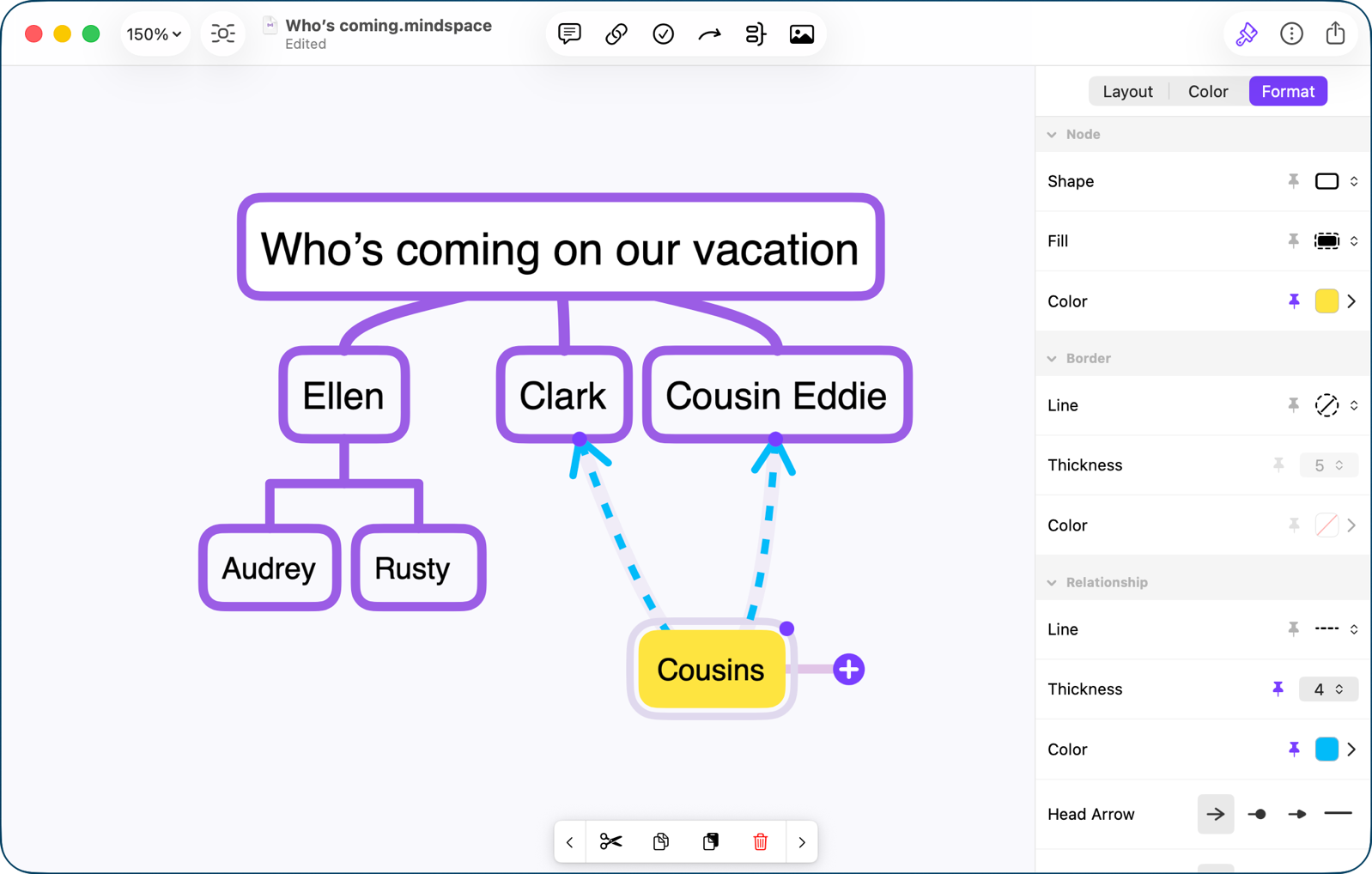Select the Audrey node
The height and width of the screenshot is (874, 1372).
click(x=270, y=567)
